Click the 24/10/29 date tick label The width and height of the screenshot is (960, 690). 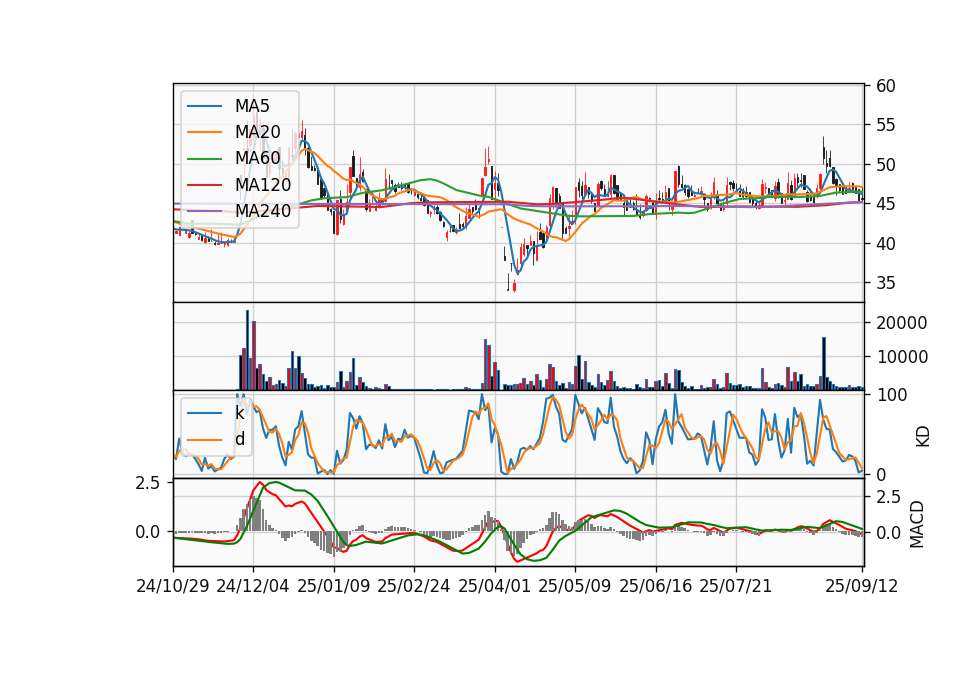(x=173, y=586)
